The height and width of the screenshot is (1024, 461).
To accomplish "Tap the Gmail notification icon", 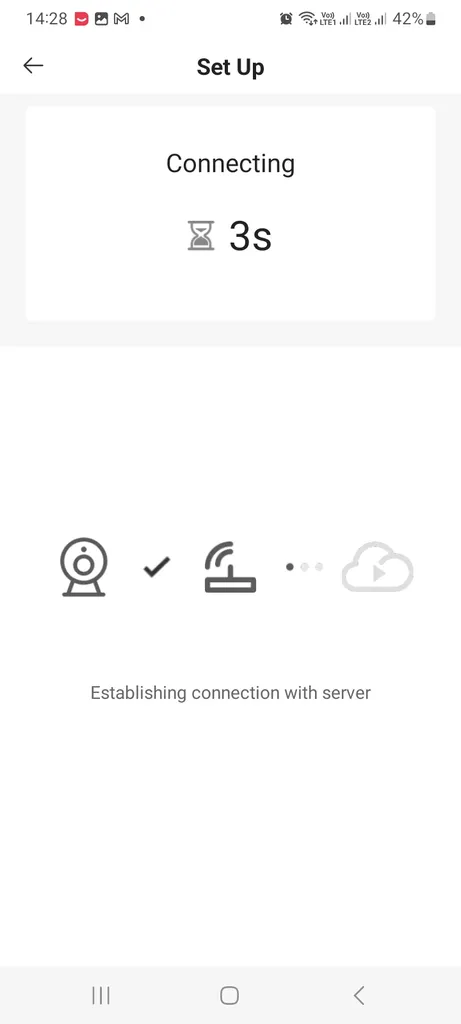I will click(121, 19).
